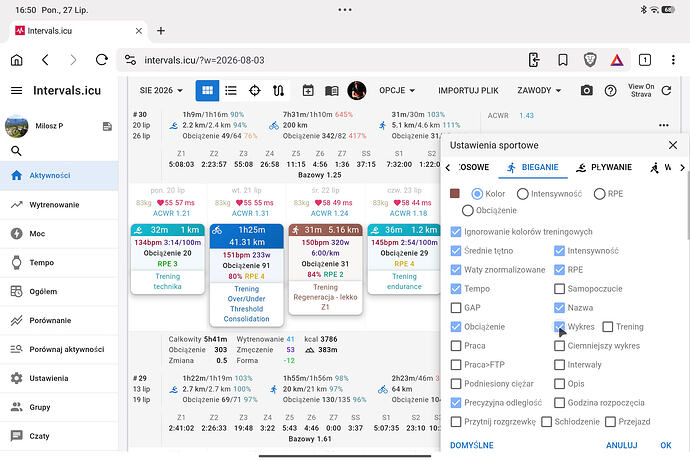Open Brave rewards triangle icon
This screenshot has height=460, width=690.
(x=617, y=60)
